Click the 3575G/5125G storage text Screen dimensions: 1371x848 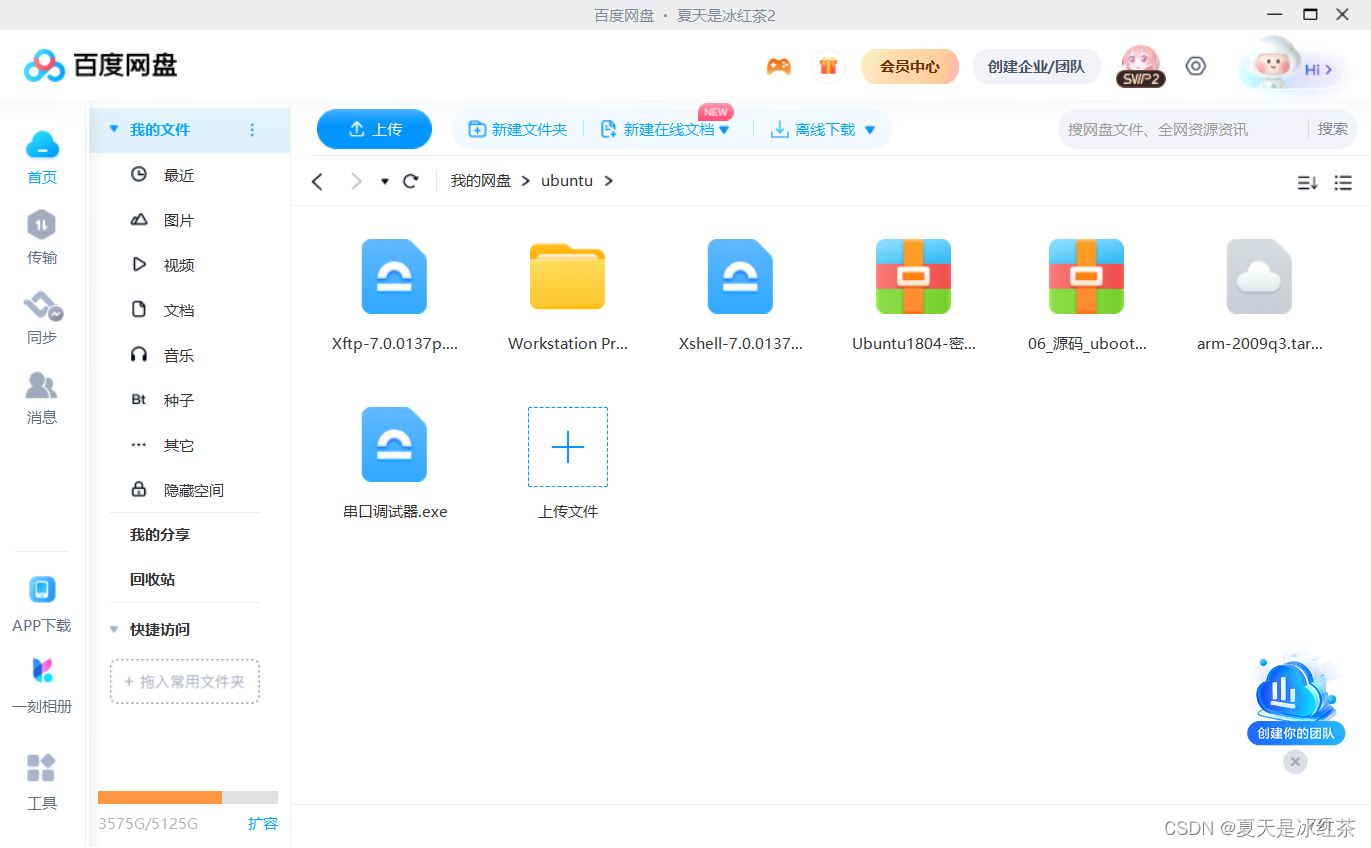(148, 824)
